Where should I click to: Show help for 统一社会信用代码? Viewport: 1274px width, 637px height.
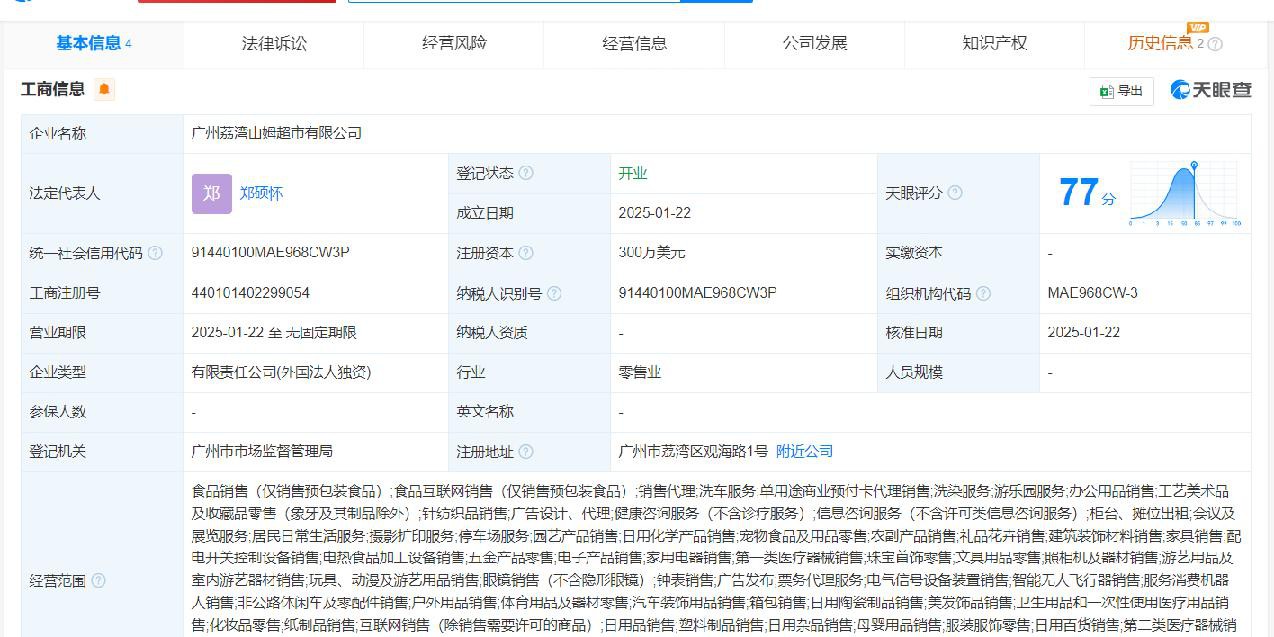point(155,253)
